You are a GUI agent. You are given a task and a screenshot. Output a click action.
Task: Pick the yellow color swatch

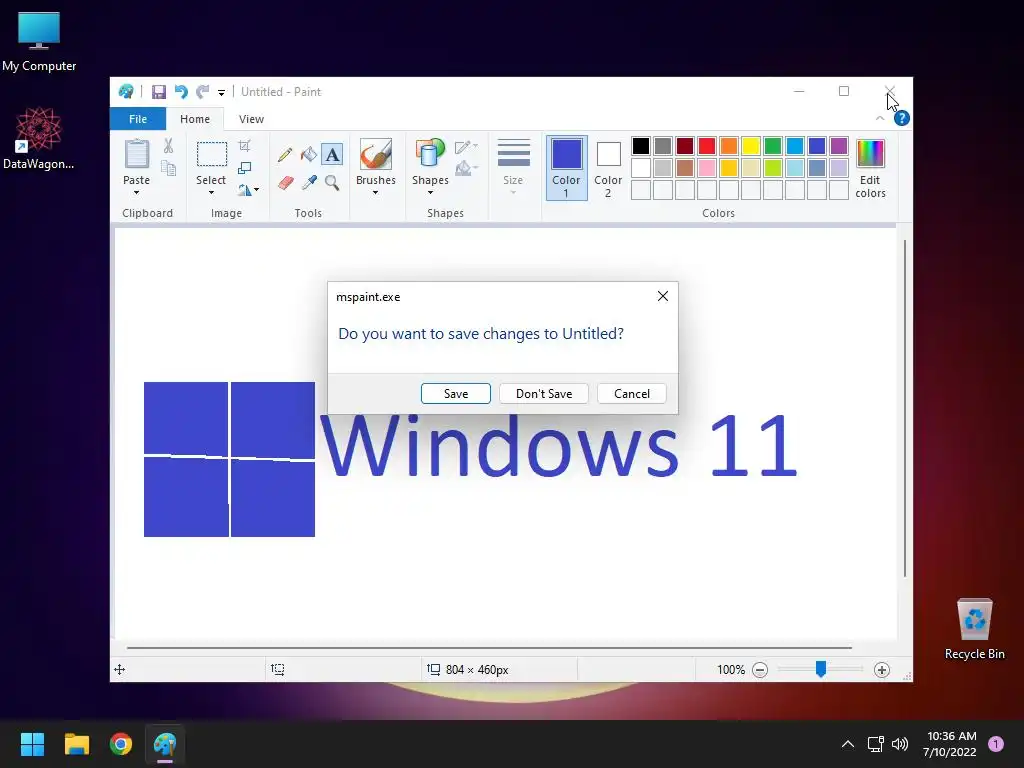750,146
